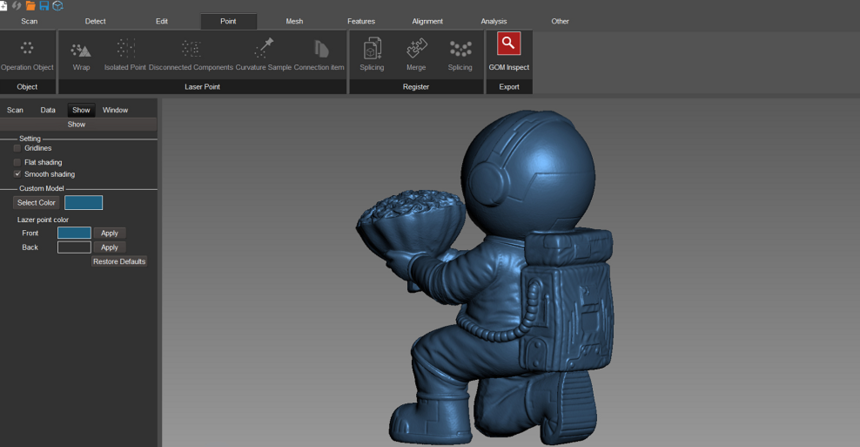Click the Export group label
This screenshot has width=860, height=447.
pos(509,87)
